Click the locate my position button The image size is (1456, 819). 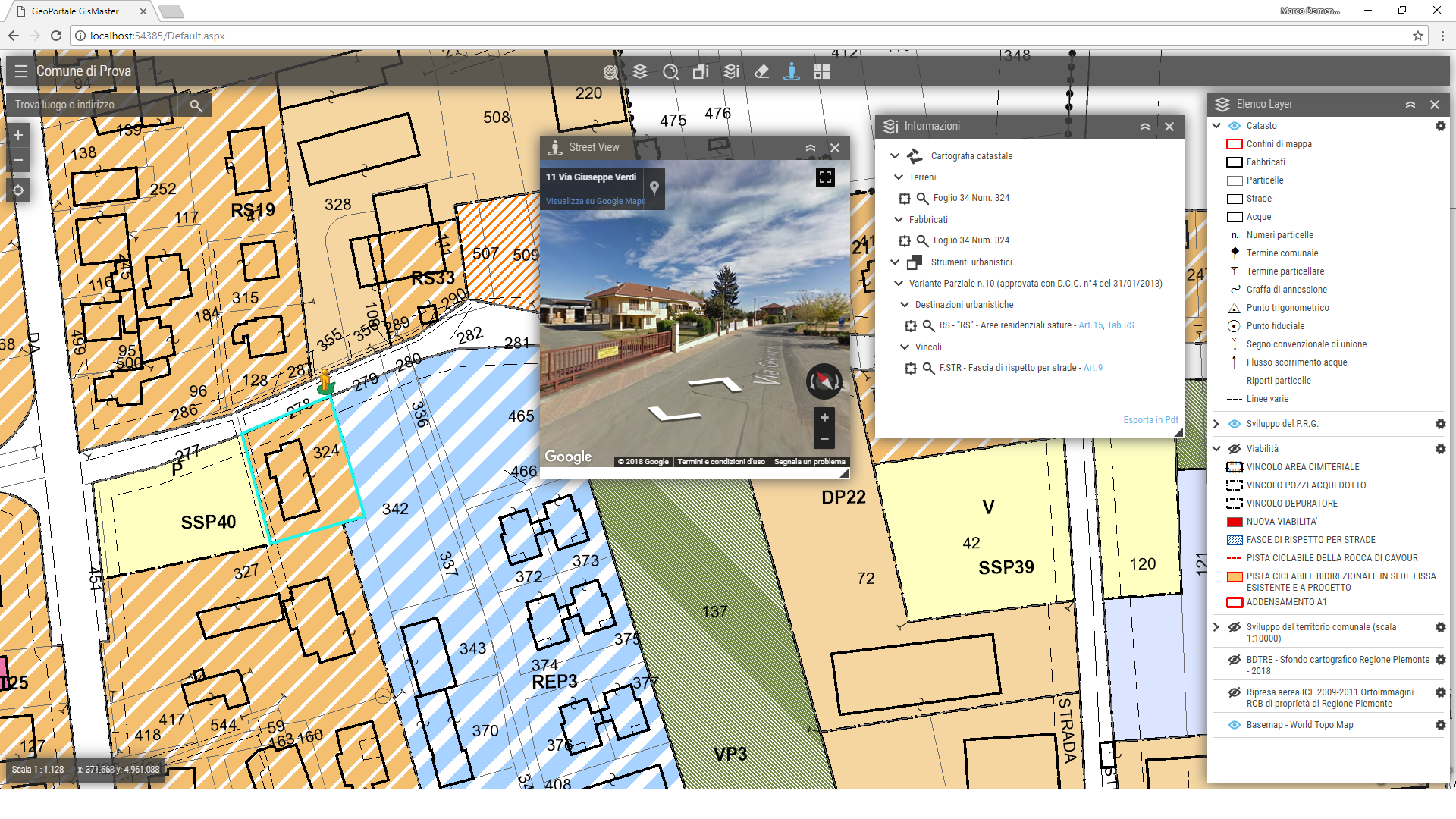(x=18, y=190)
